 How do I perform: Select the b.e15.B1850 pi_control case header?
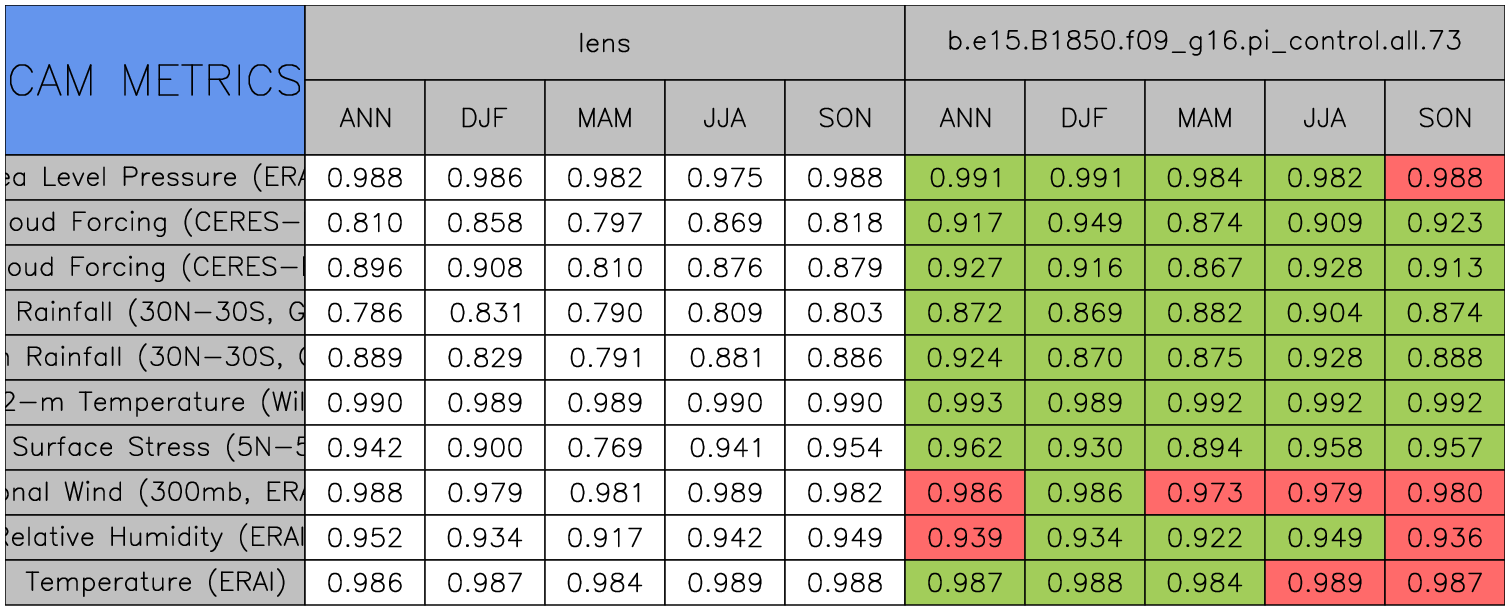click(x=1205, y=42)
